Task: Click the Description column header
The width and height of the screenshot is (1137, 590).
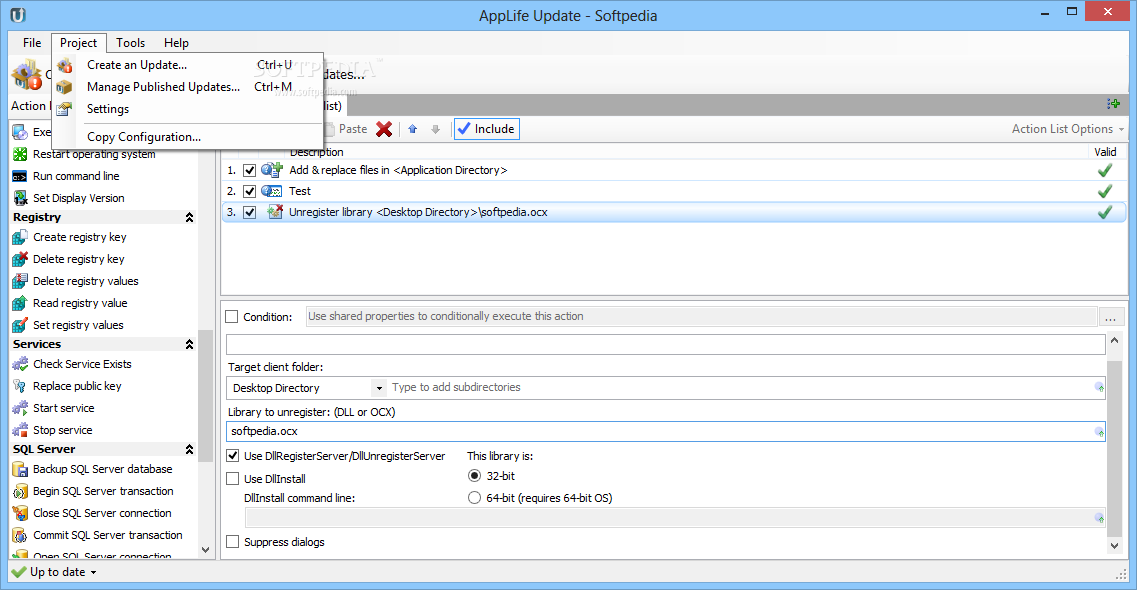Action: coord(317,152)
